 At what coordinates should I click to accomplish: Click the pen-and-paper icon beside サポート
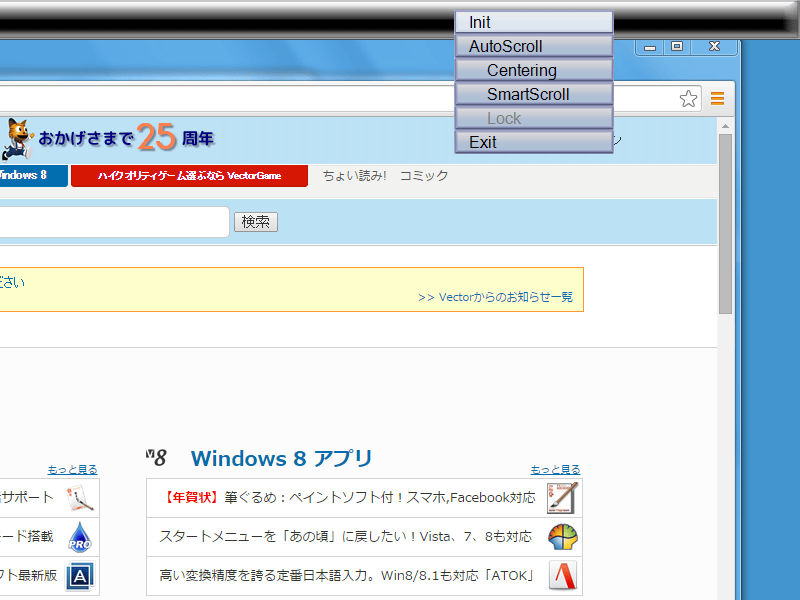(80, 498)
